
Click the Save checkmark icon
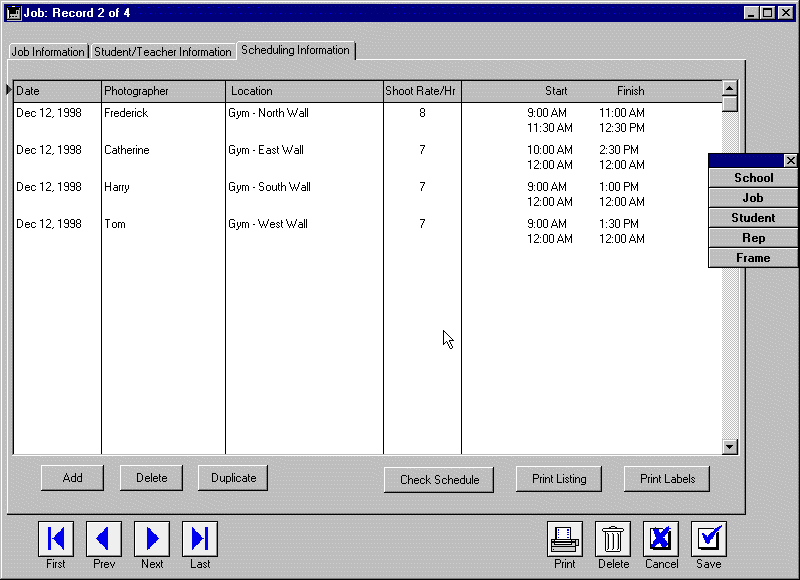[x=709, y=539]
